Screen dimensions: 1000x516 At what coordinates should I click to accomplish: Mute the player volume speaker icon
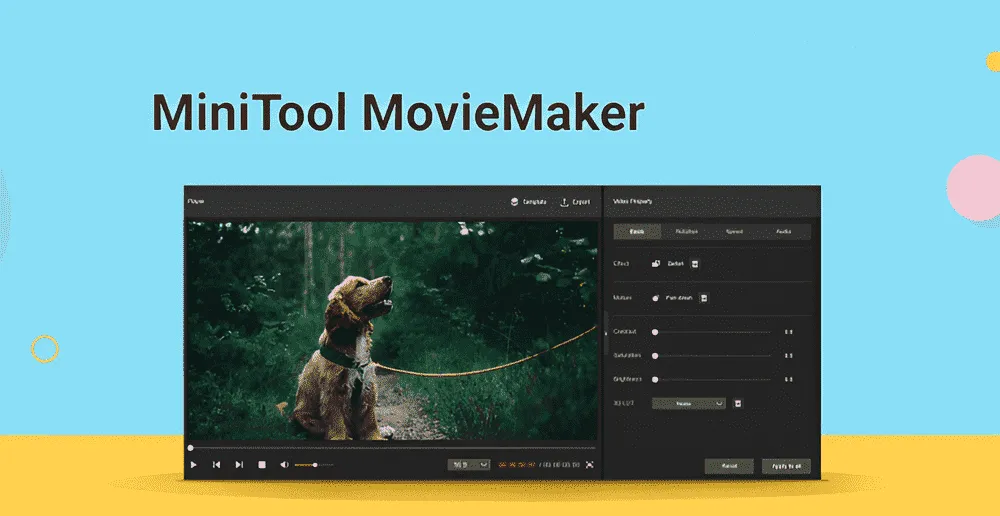click(284, 465)
